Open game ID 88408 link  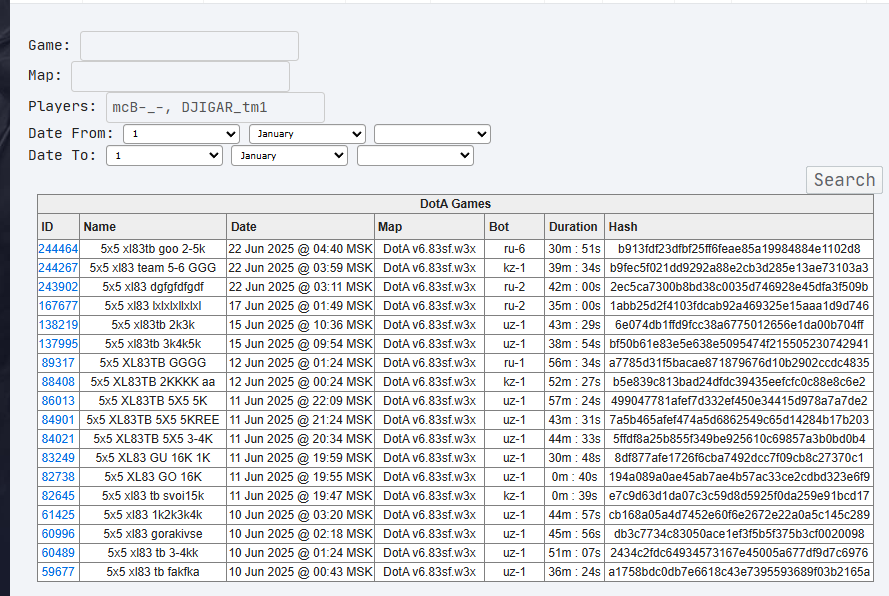pos(58,382)
